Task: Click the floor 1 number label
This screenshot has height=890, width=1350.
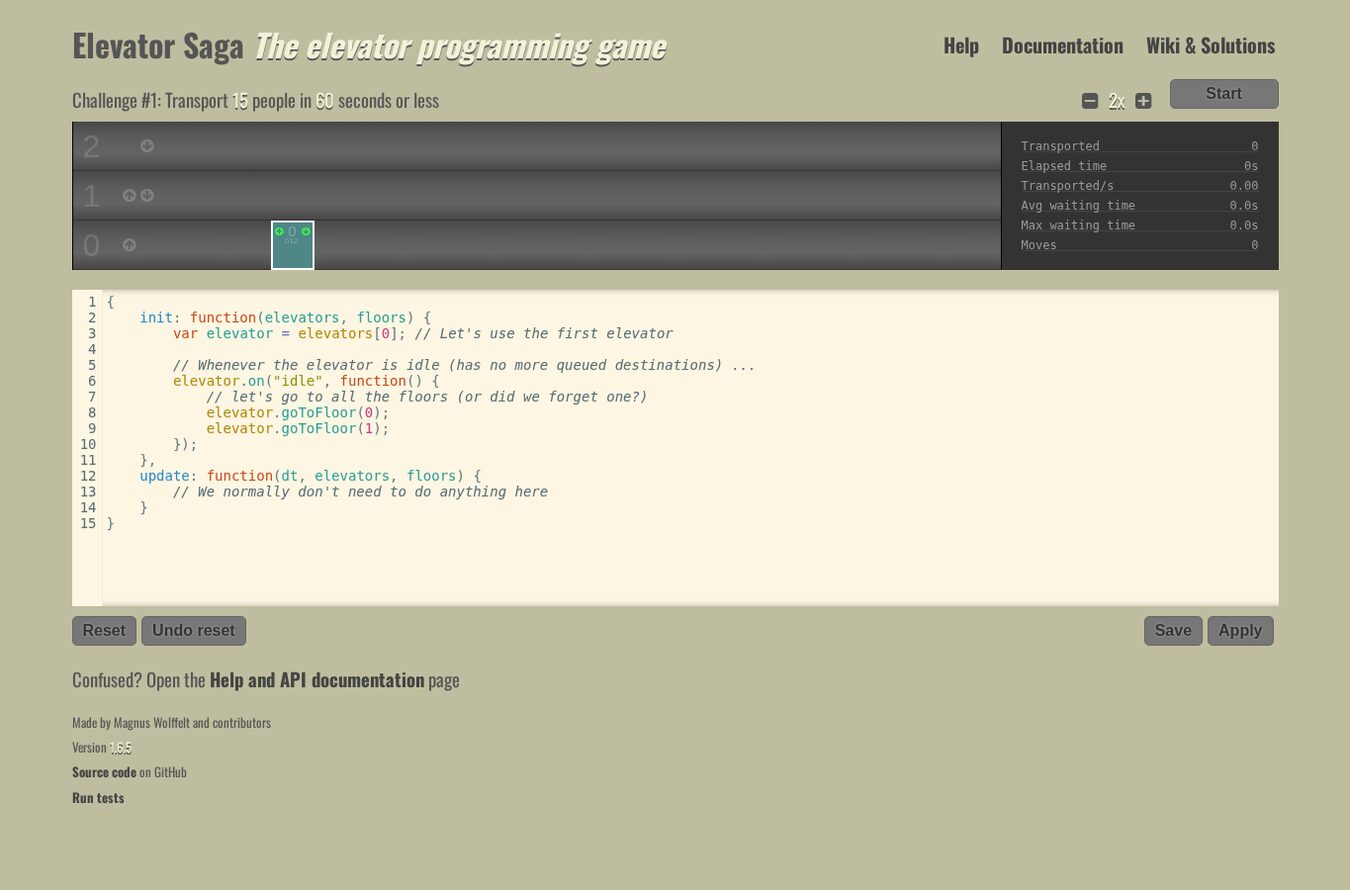Action: tap(91, 196)
